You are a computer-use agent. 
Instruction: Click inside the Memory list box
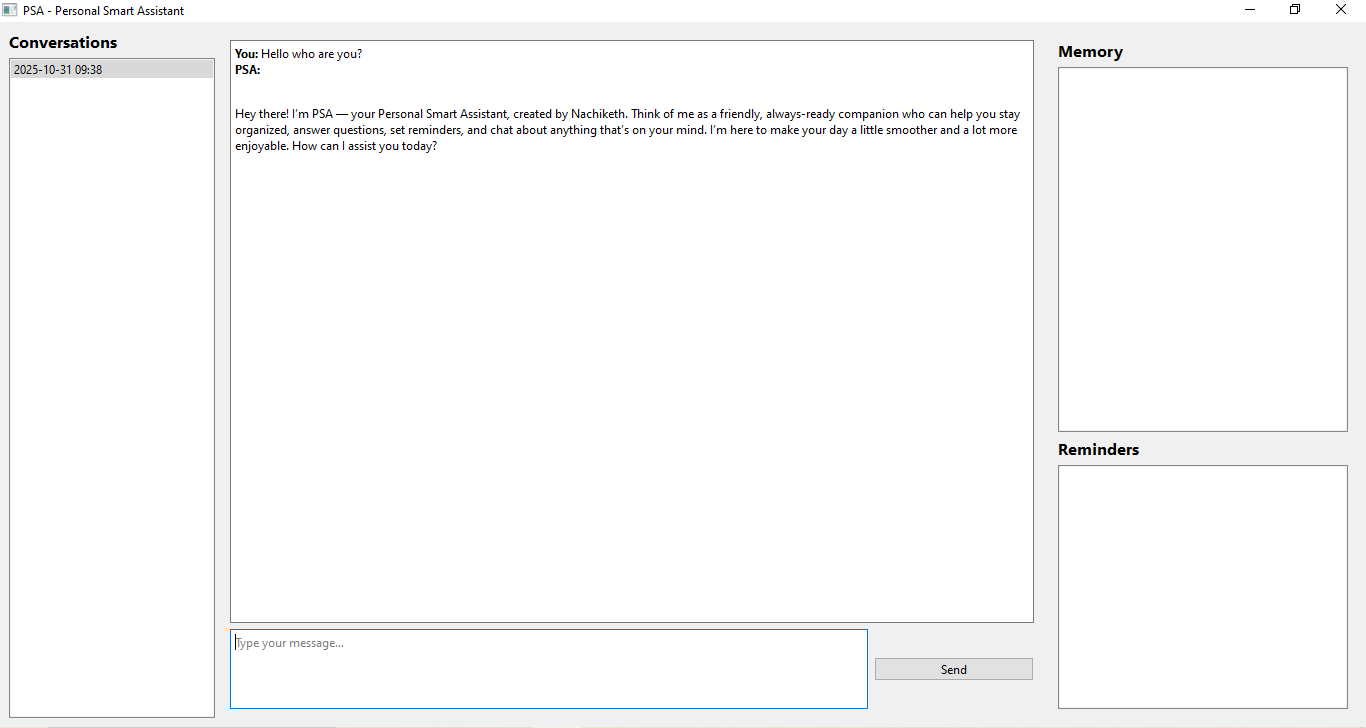point(1203,250)
